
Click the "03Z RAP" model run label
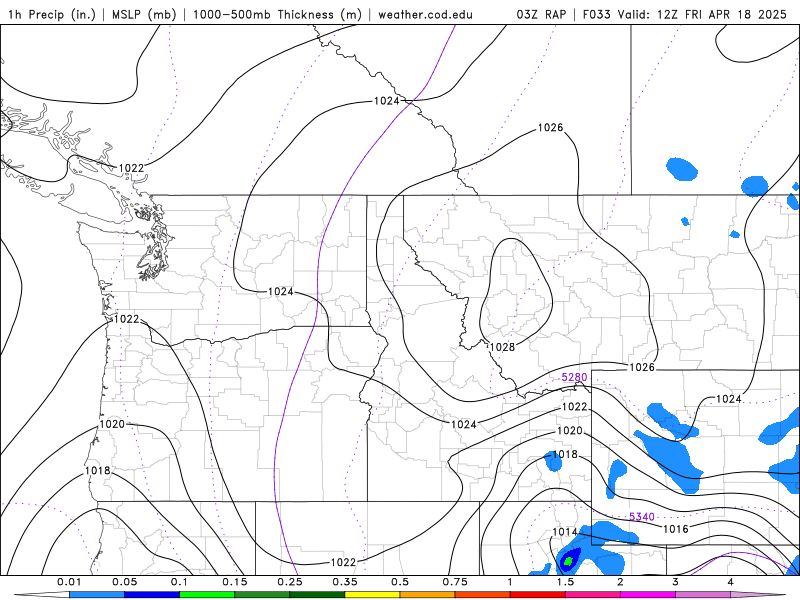(x=541, y=14)
